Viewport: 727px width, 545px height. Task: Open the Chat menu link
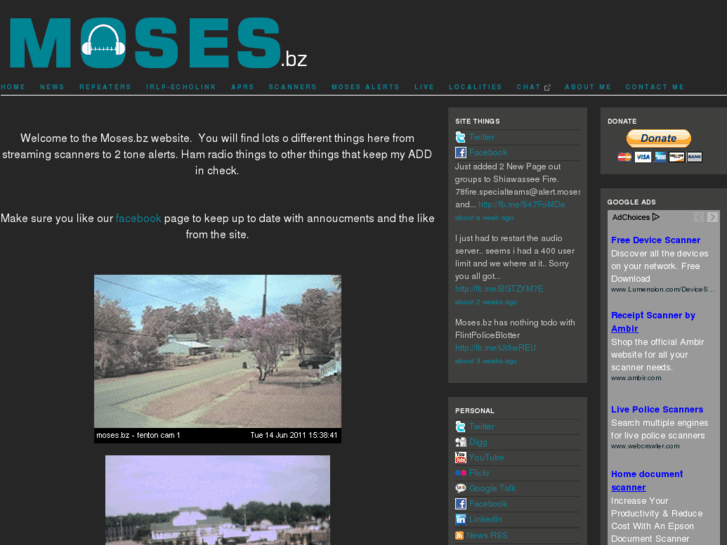pos(529,87)
